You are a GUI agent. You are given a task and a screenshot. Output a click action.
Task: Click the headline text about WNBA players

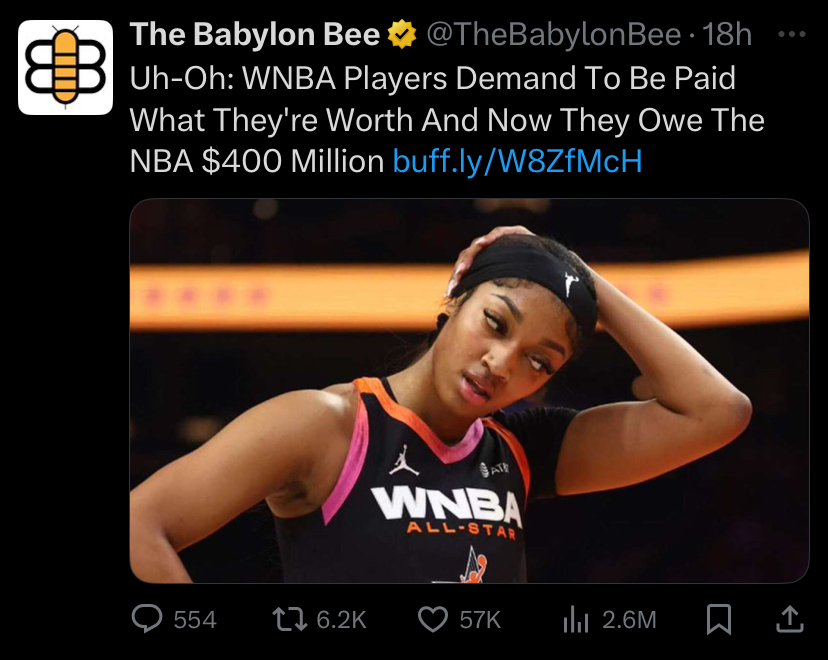click(447, 120)
